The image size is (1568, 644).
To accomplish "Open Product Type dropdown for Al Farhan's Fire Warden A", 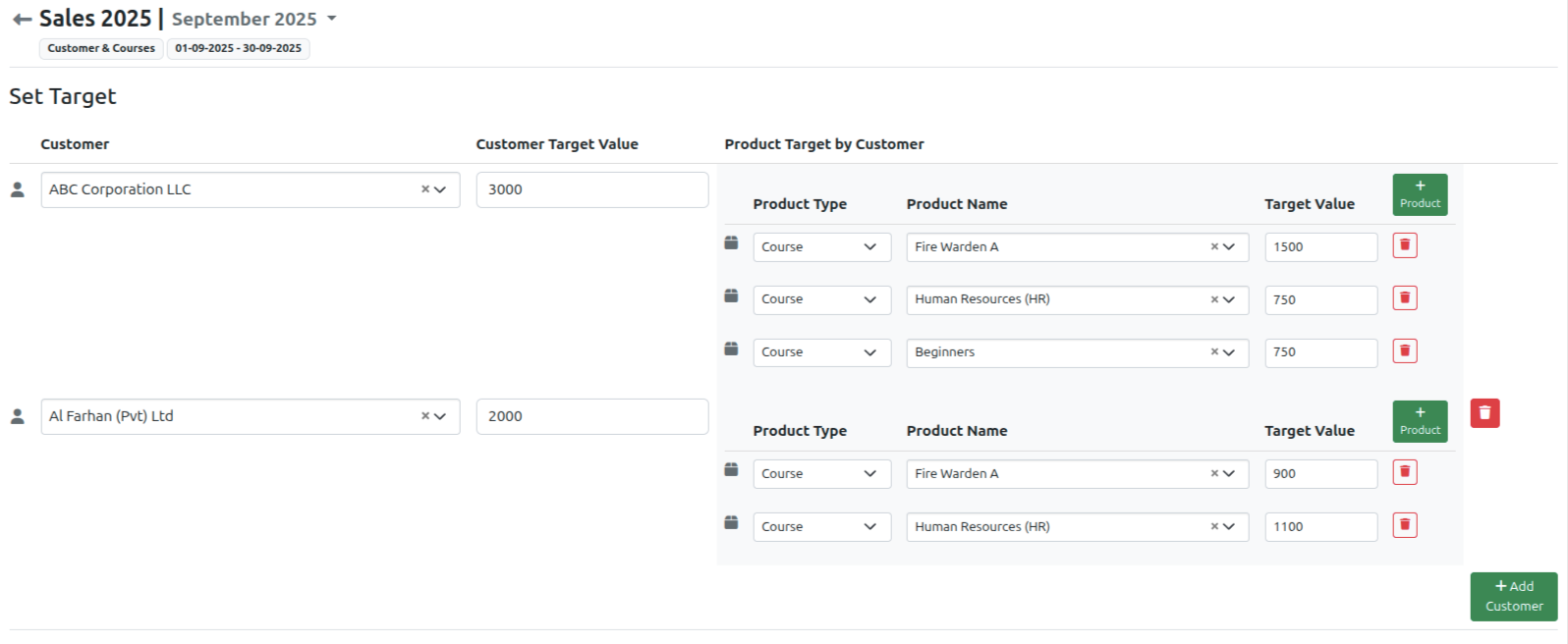I will click(x=822, y=474).
